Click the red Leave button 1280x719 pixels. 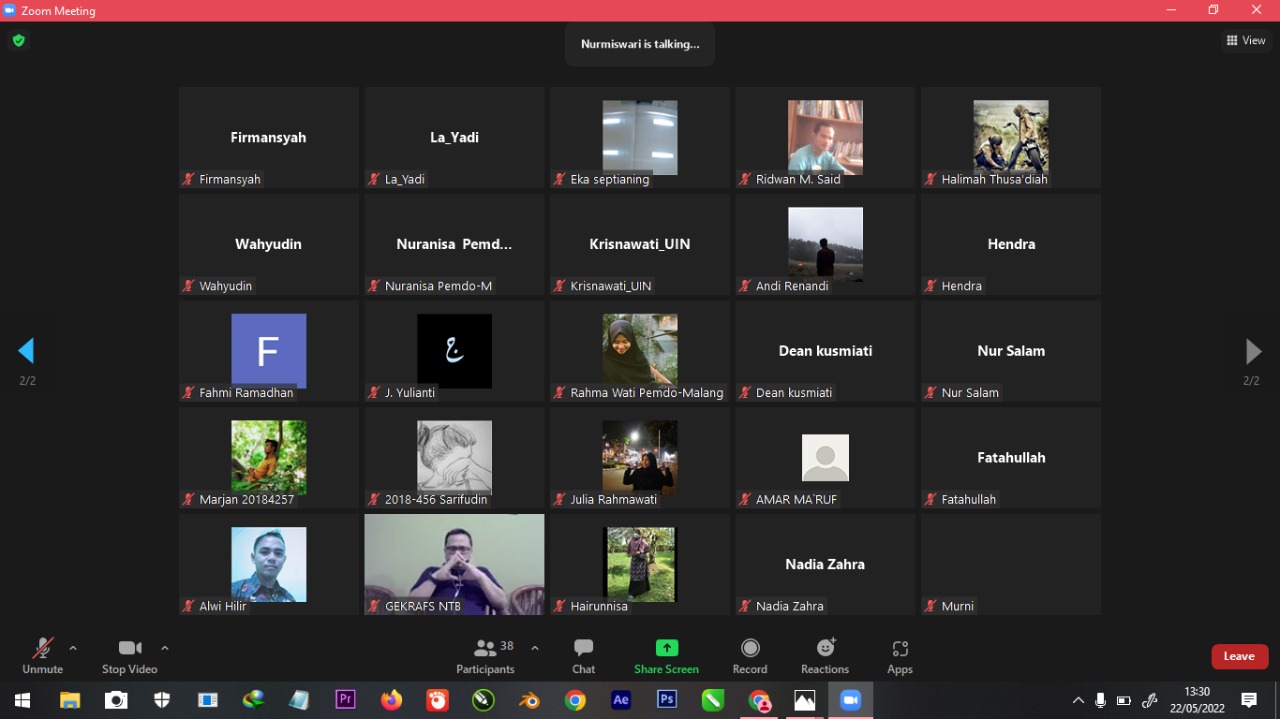pos(1239,656)
